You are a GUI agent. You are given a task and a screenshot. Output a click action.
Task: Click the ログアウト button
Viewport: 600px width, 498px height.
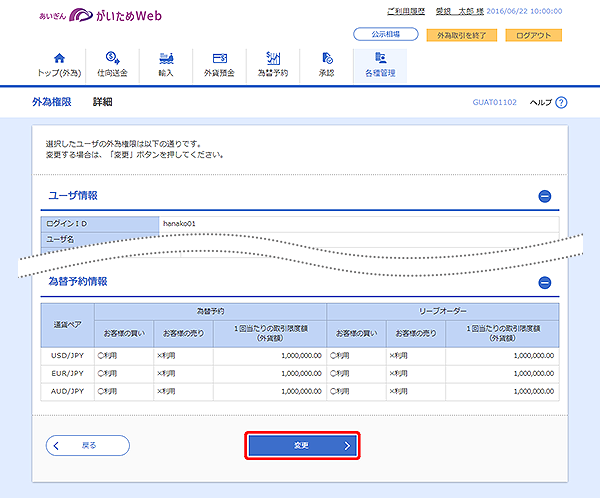533,35
